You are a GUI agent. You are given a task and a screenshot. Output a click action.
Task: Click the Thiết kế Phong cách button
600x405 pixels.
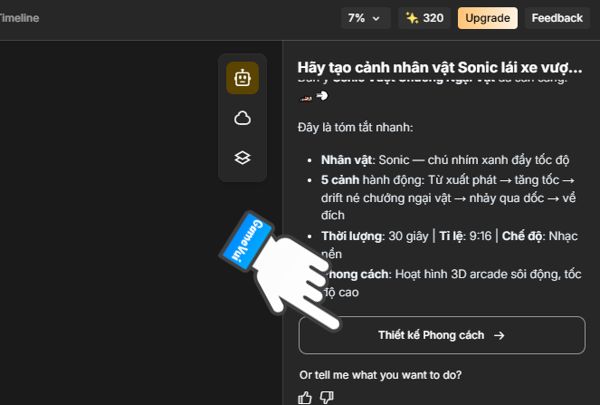click(x=442, y=335)
